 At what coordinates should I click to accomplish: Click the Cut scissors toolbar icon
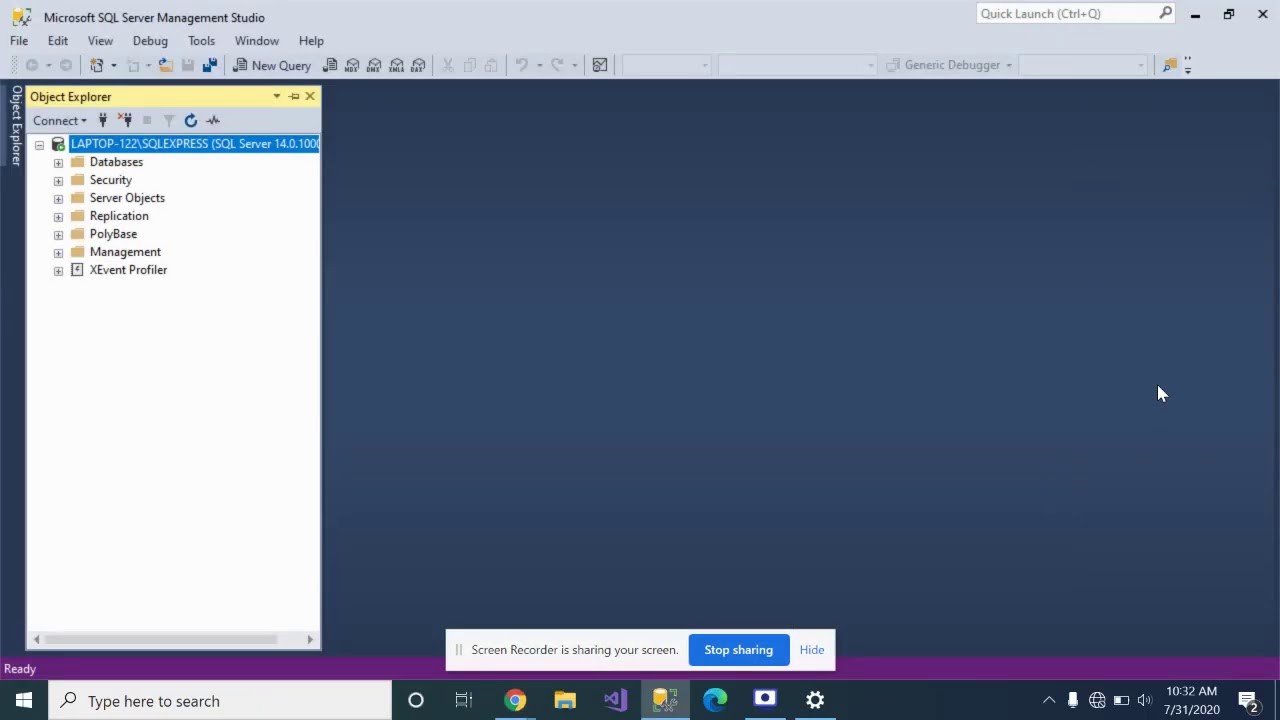pos(448,65)
